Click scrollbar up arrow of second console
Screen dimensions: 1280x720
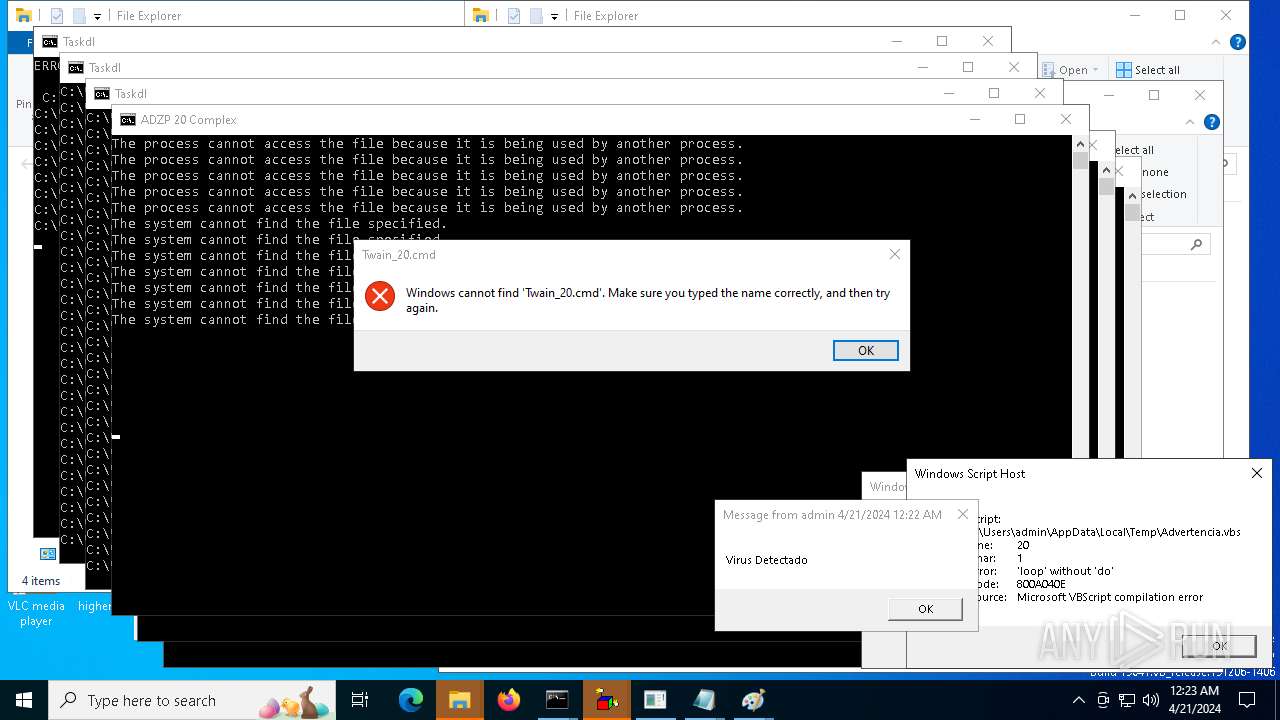pos(1106,170)
